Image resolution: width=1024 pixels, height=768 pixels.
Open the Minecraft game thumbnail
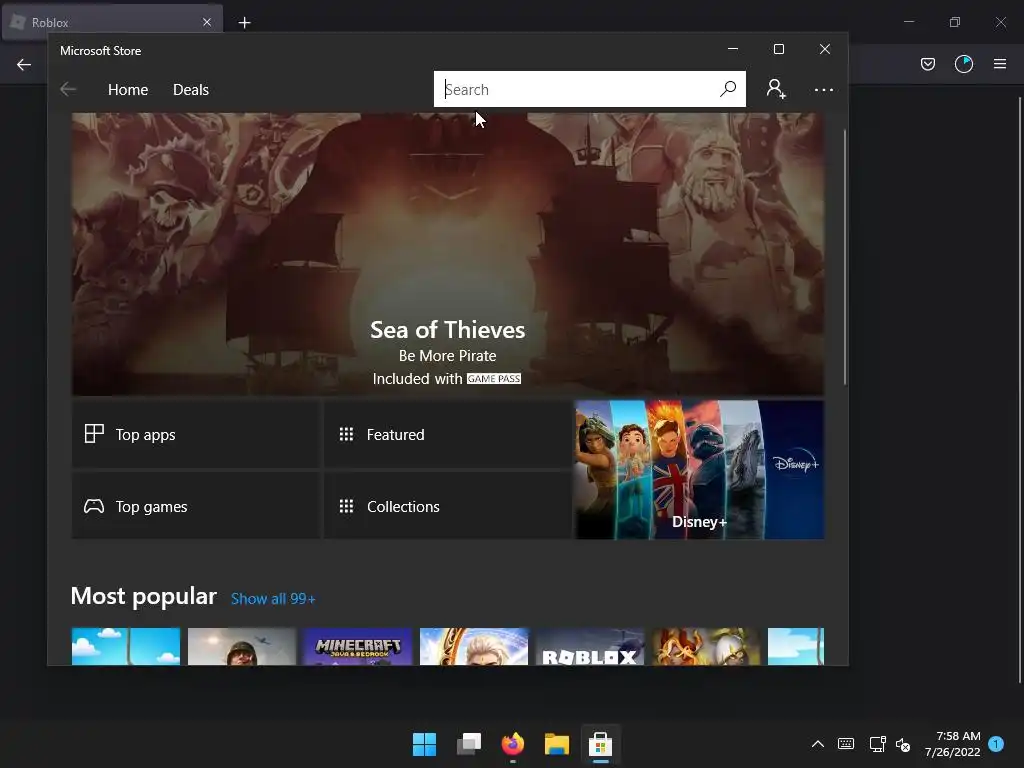357,647
